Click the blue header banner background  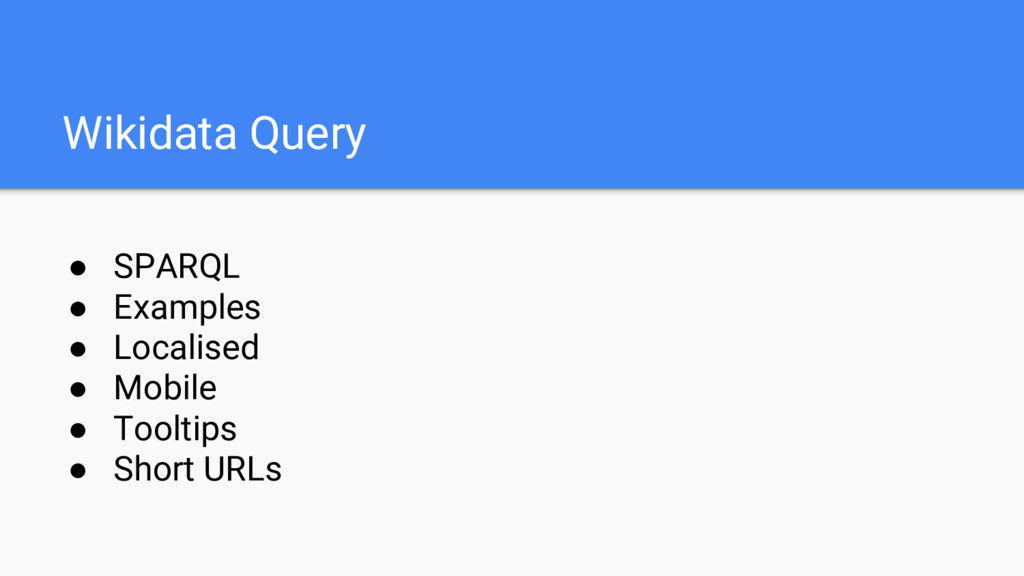(653, 91)
